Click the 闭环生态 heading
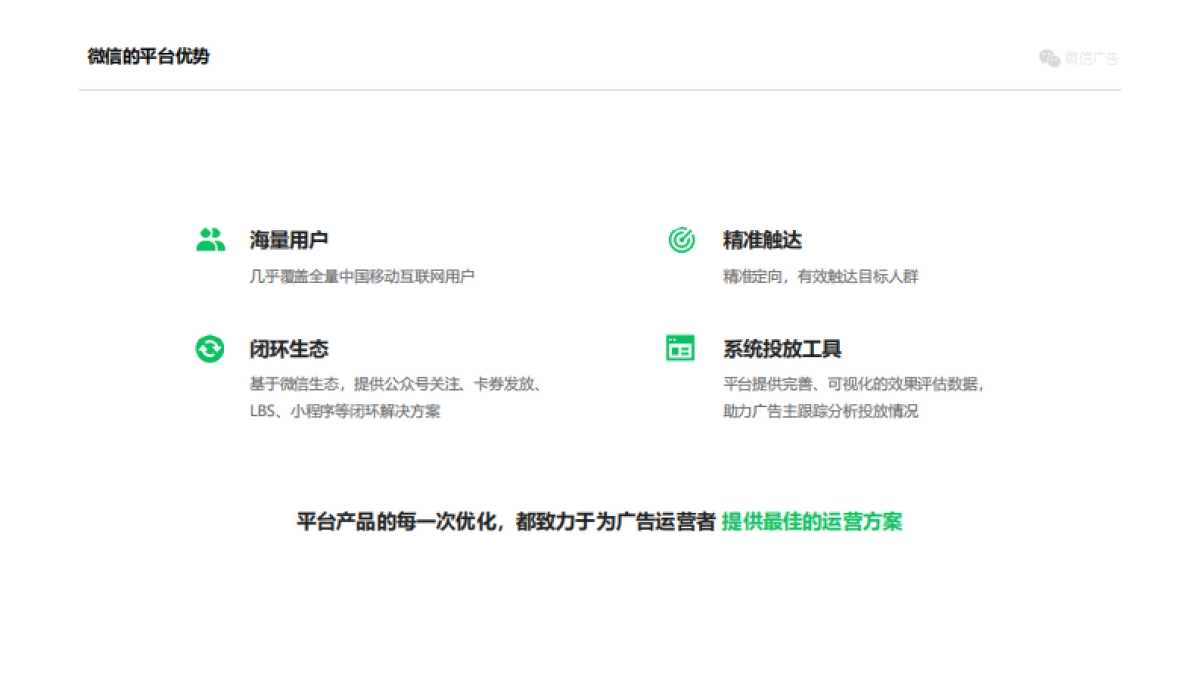This screenshot has height=675, width=1200. tap(288, 348)
